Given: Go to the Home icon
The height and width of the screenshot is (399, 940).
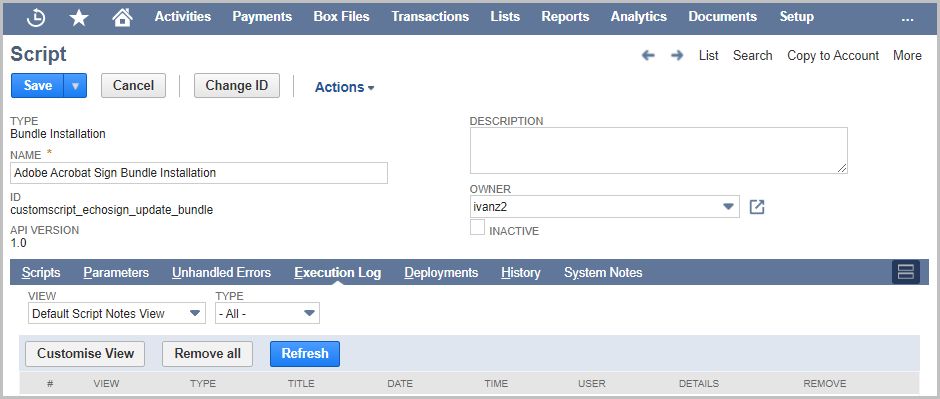Looking at the screenshot, I should [x=122, y=17].
